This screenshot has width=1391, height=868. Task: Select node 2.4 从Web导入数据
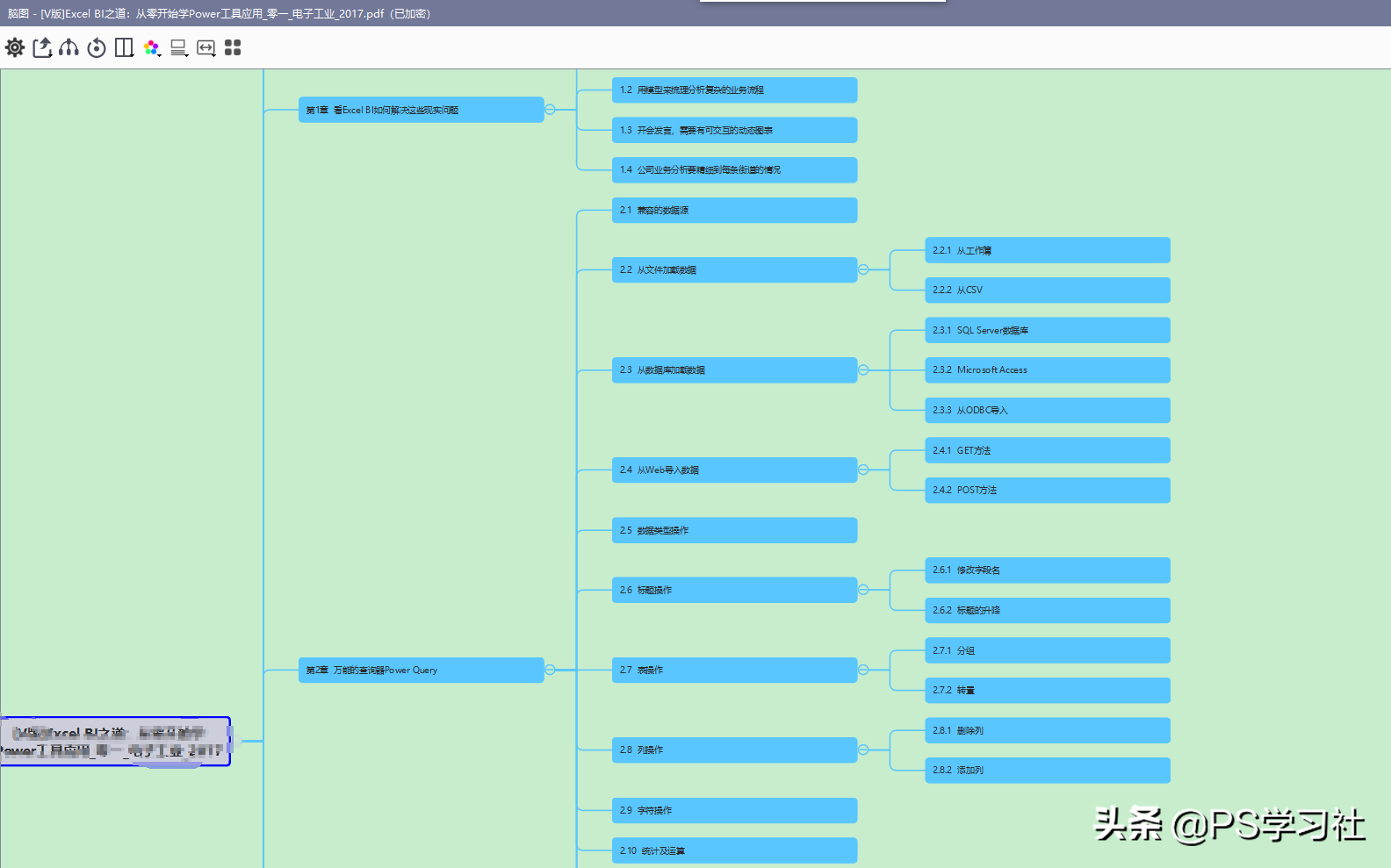click(735, 470)
